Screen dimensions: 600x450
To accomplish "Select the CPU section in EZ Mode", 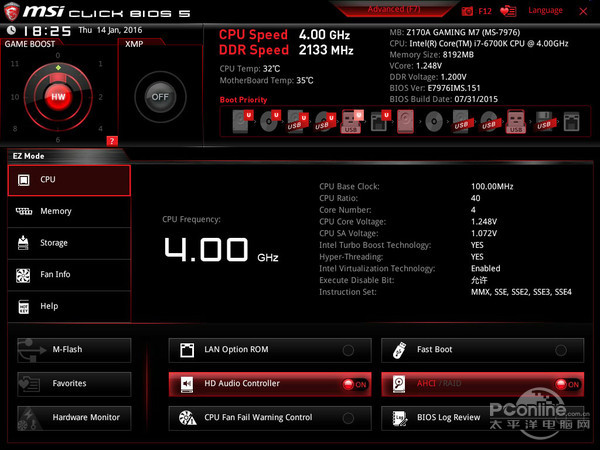I will pos(69,180).
